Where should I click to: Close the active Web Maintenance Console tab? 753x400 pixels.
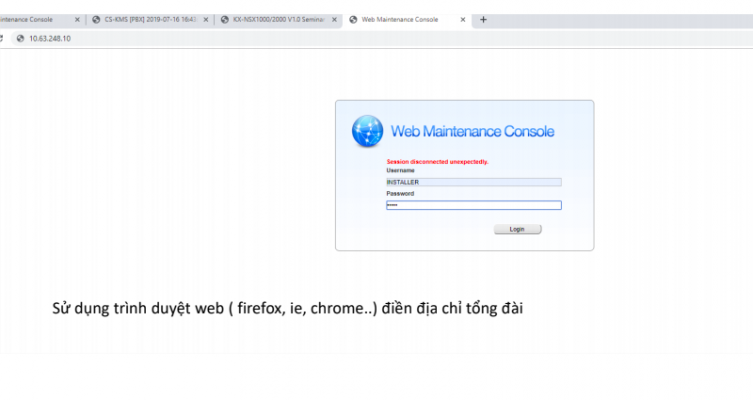462,19
